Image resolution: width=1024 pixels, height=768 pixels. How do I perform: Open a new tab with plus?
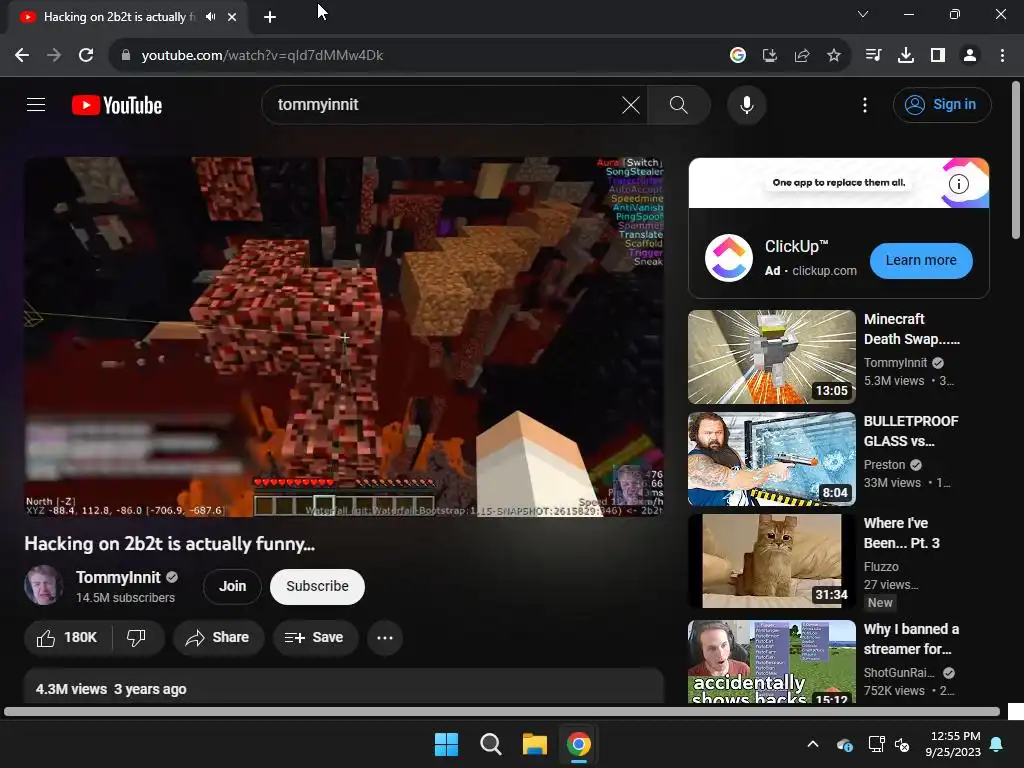pyautogui.click(x=270, y=17)
